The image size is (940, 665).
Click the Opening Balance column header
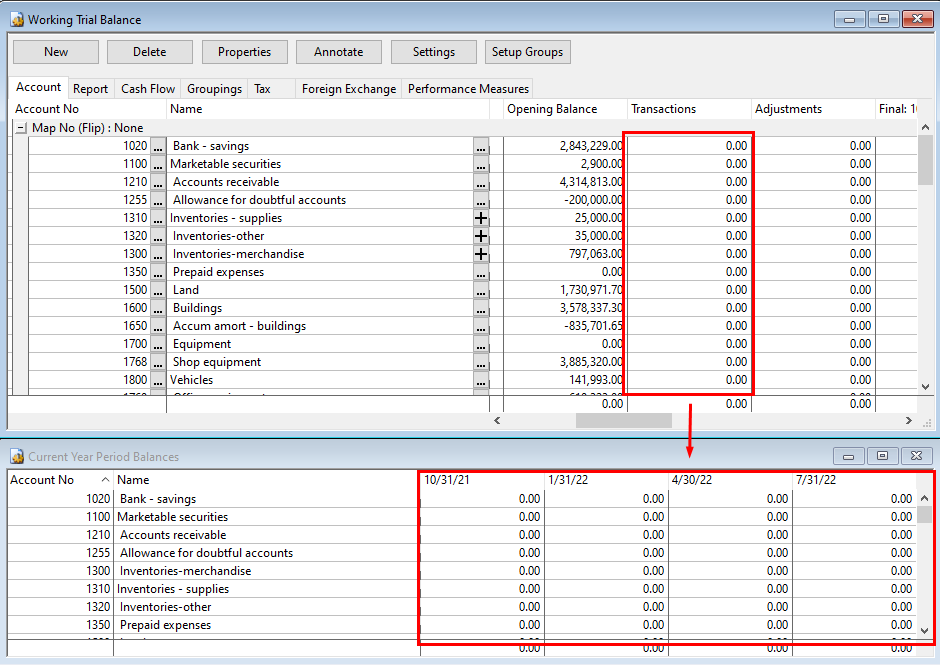tap(565, 109)
